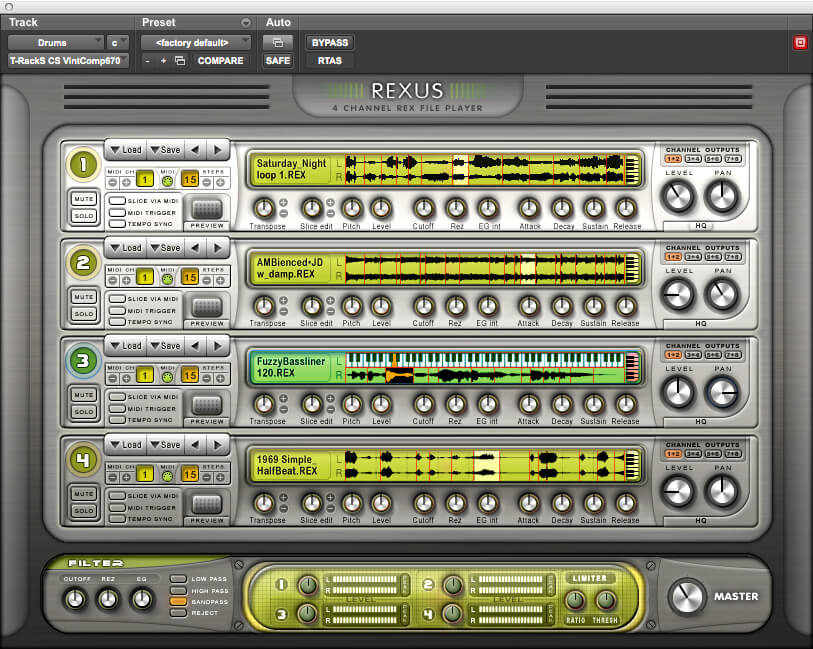Click the keyboard icon on channel 1 waveform
Image resolution: width=813 pixels, height=649 pixels.
pyautogui.click(x=633, y=170)
